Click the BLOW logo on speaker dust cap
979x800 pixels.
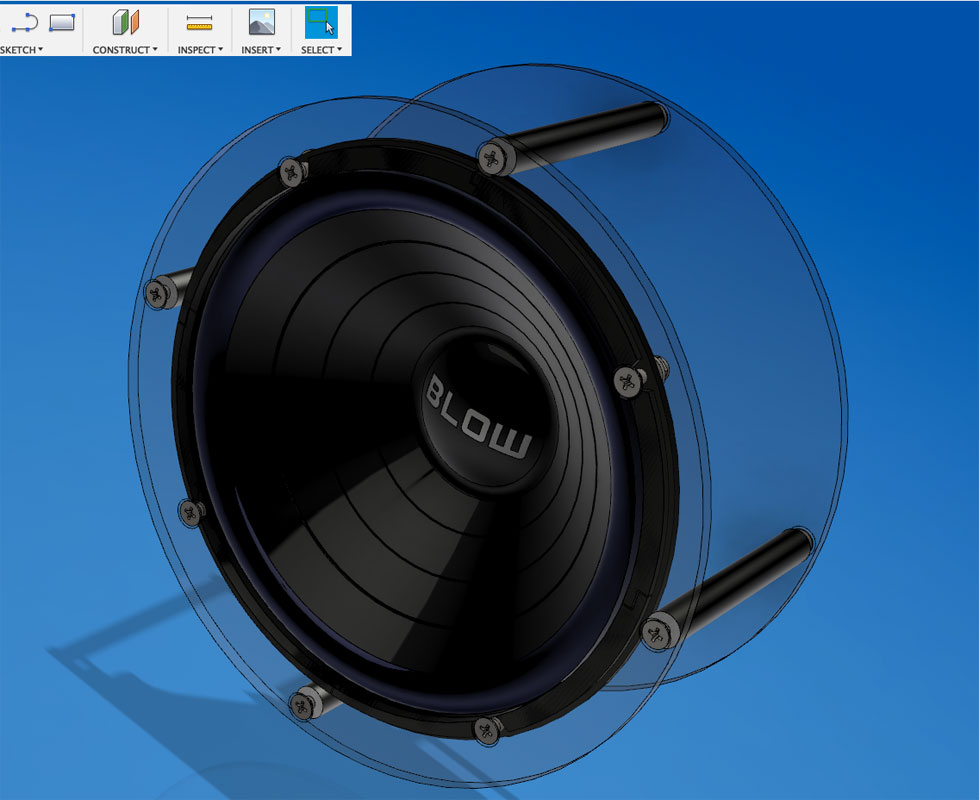tap(478, 417)
